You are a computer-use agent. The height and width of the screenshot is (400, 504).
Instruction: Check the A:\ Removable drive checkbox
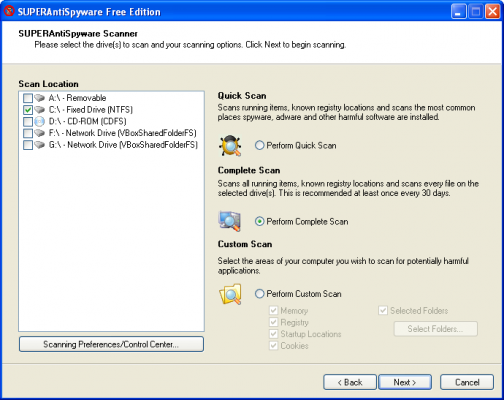(28, 98)
